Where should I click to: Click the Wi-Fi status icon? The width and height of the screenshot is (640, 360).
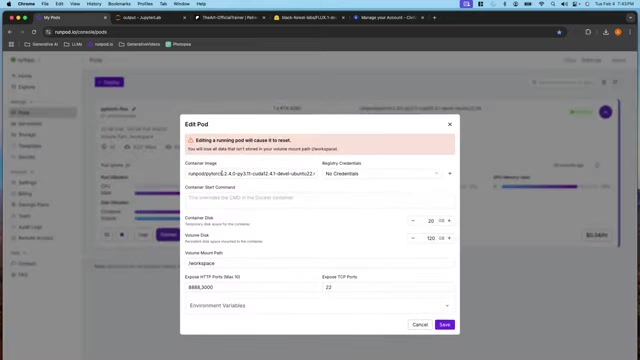tap(541, 4)
